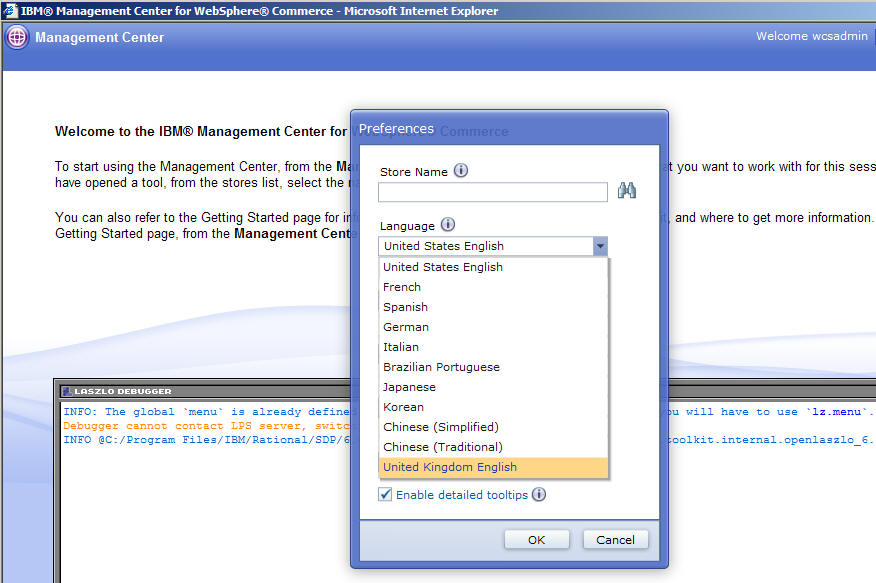Screen dimensions: 876x583
Task: Uncheck Enable detailed tooltips checkbox
Action: 385,494
